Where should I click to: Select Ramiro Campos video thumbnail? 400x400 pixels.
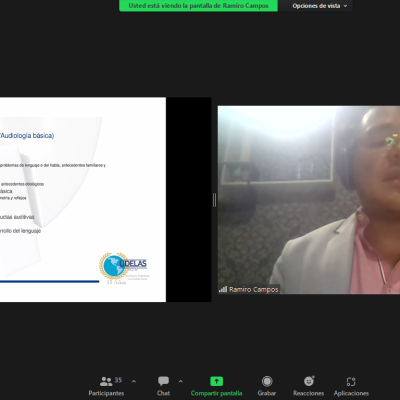coord(309,200)
